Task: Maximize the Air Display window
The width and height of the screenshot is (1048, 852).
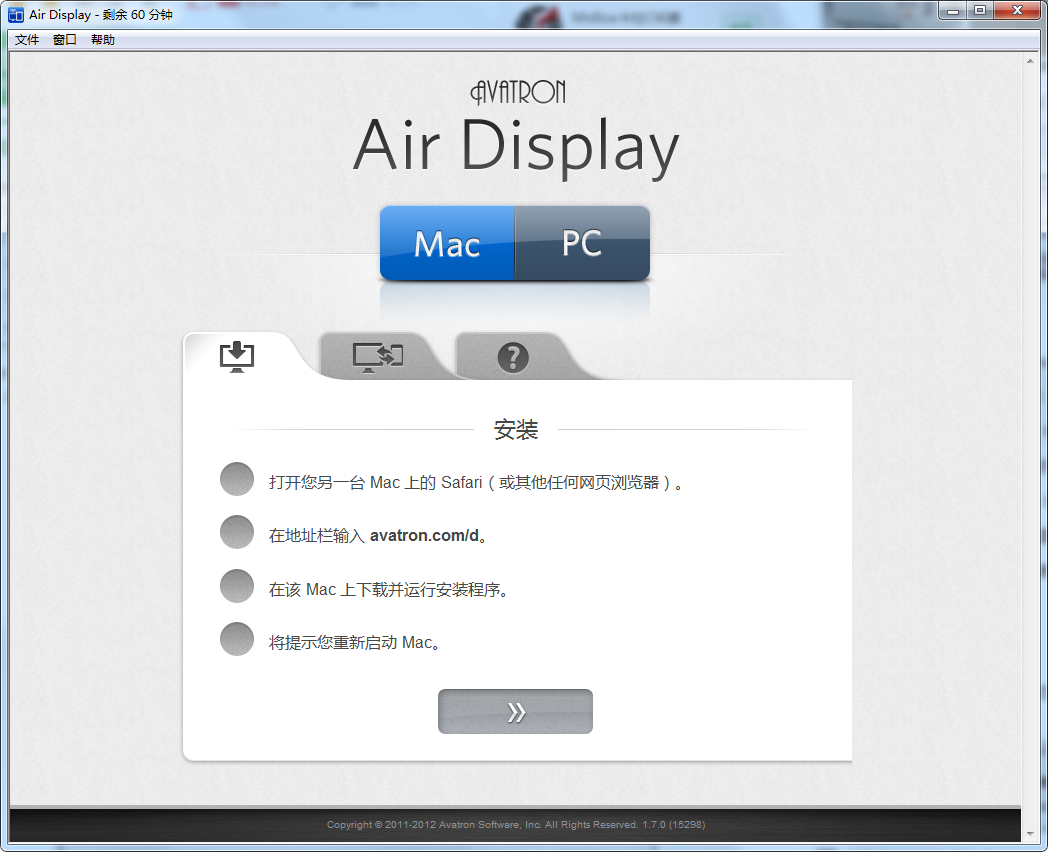Action: pos(979,11)
